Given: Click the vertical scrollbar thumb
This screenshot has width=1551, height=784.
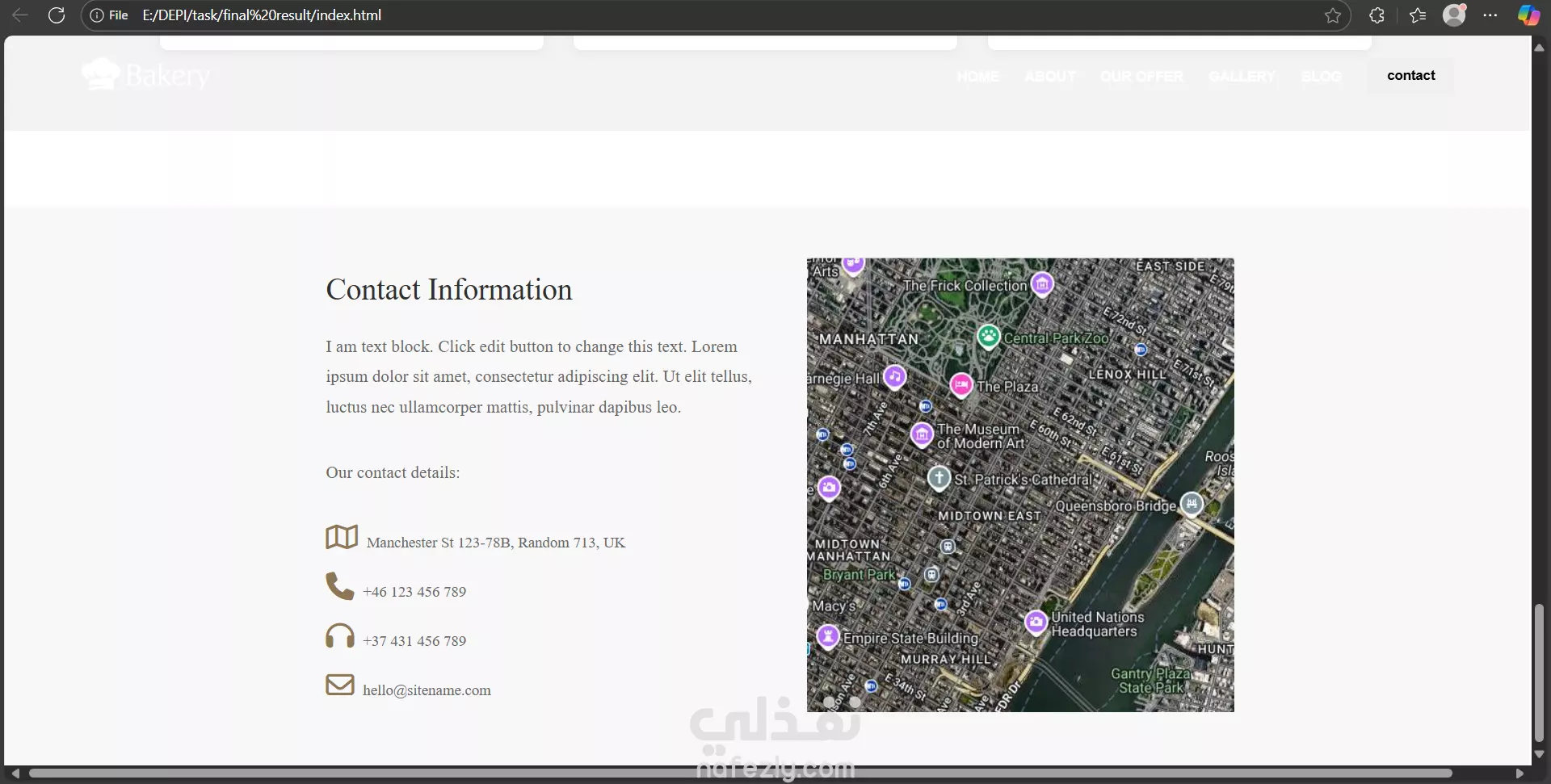Looking at the screenshot, I should [1539, 673].
